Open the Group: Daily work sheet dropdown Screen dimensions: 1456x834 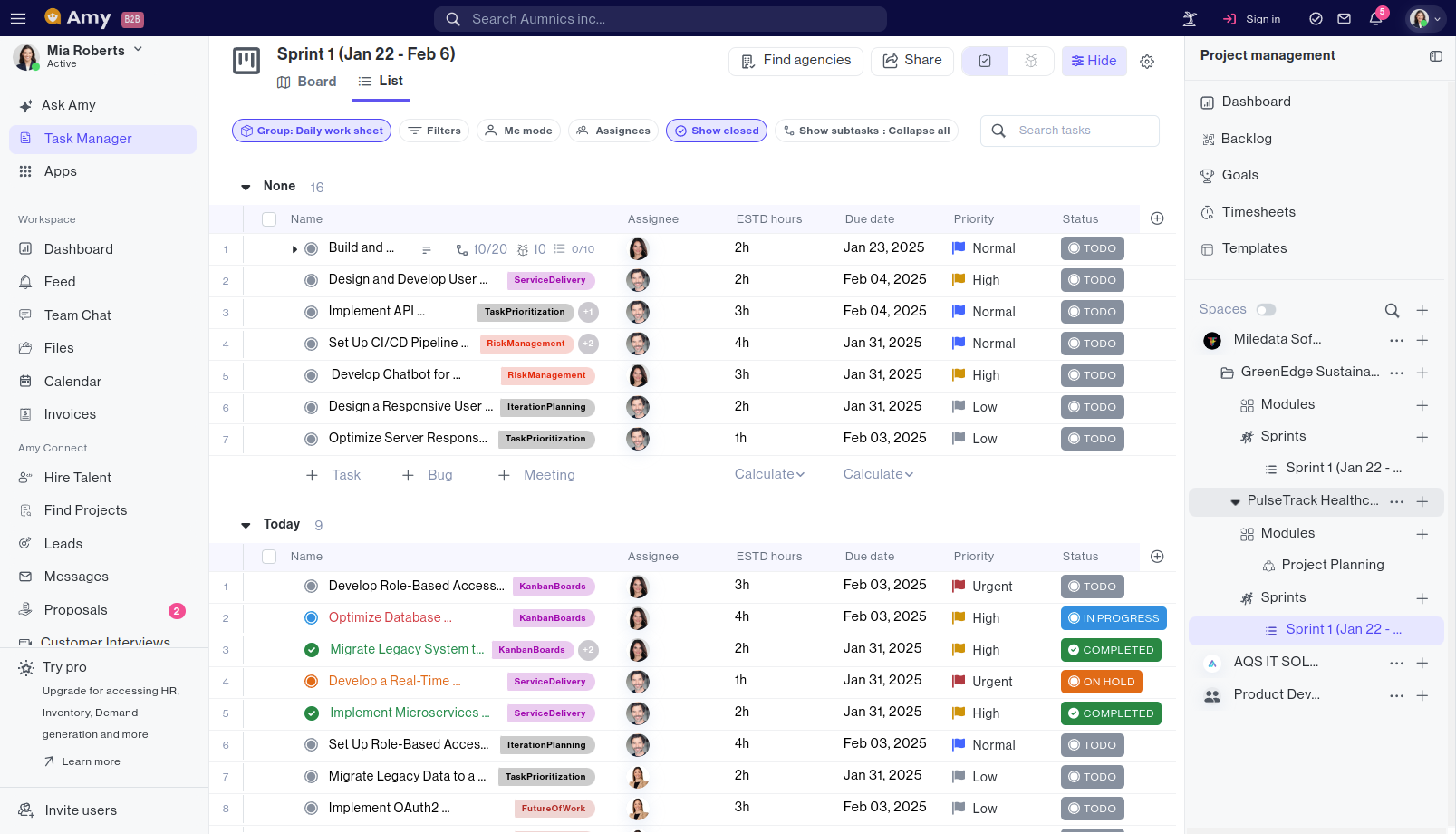click(312, 131)
